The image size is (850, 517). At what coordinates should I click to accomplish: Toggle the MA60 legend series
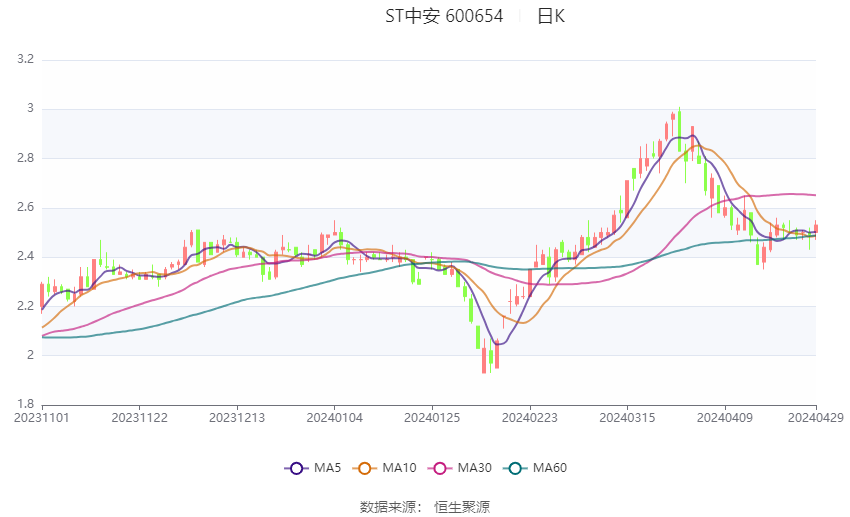point(535,468)
